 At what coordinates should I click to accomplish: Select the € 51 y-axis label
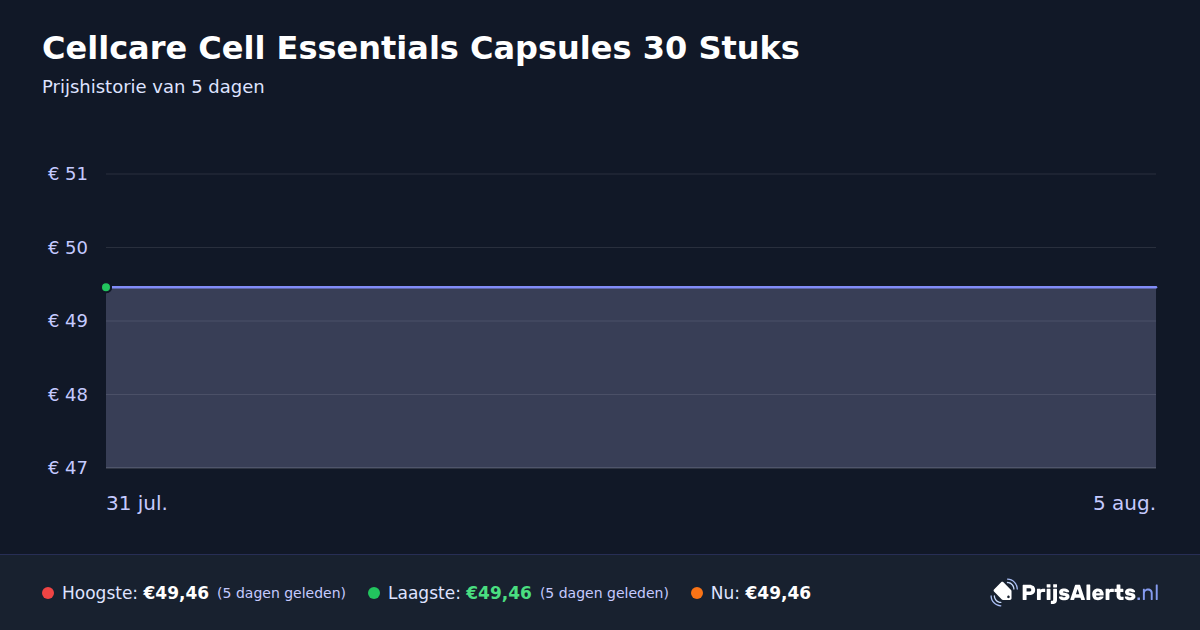[68, 174]
